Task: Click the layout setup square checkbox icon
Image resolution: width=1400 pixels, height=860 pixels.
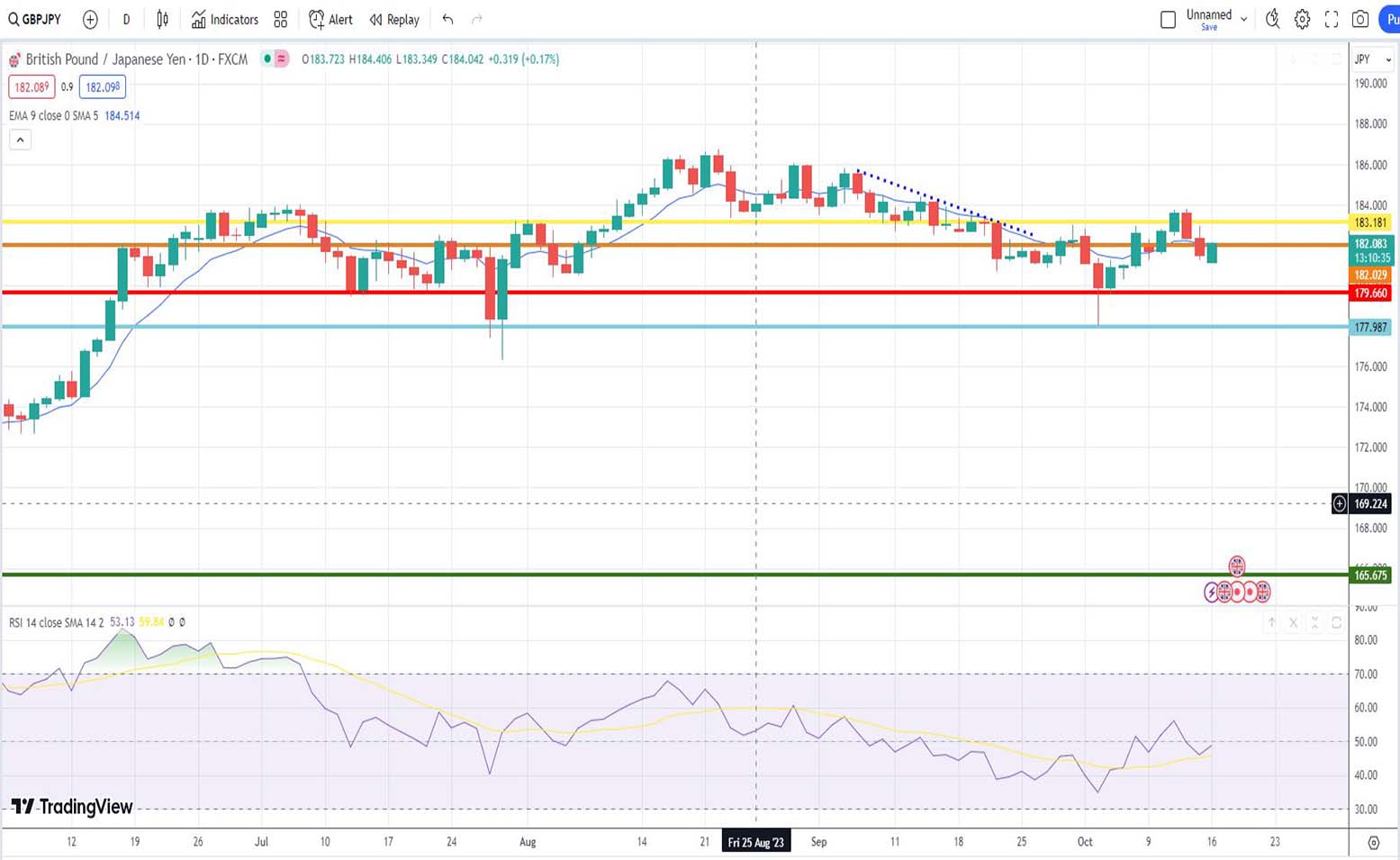Action: (x=1168, y=19)
